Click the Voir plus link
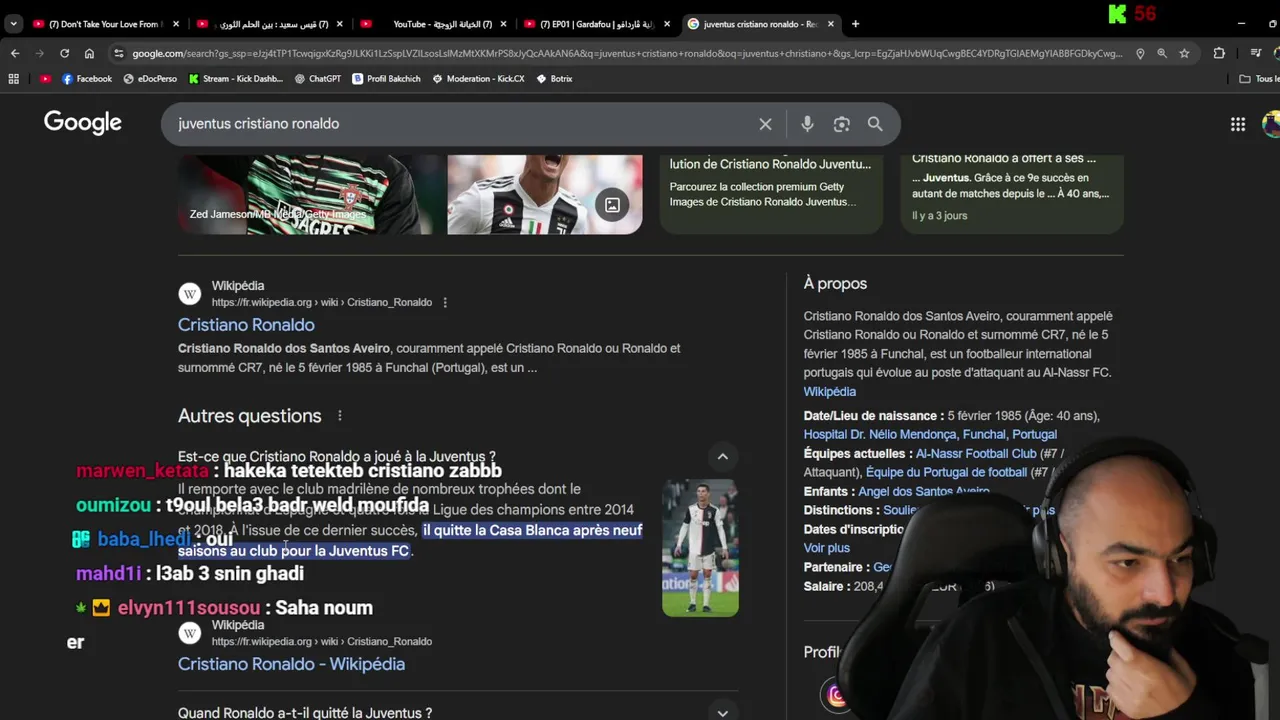 (x=826, y=548)
